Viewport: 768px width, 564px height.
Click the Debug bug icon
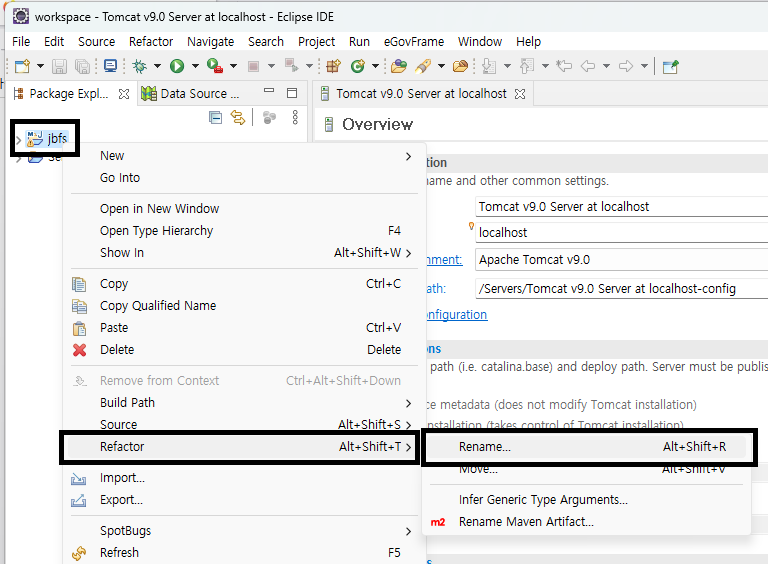point(140,66)
